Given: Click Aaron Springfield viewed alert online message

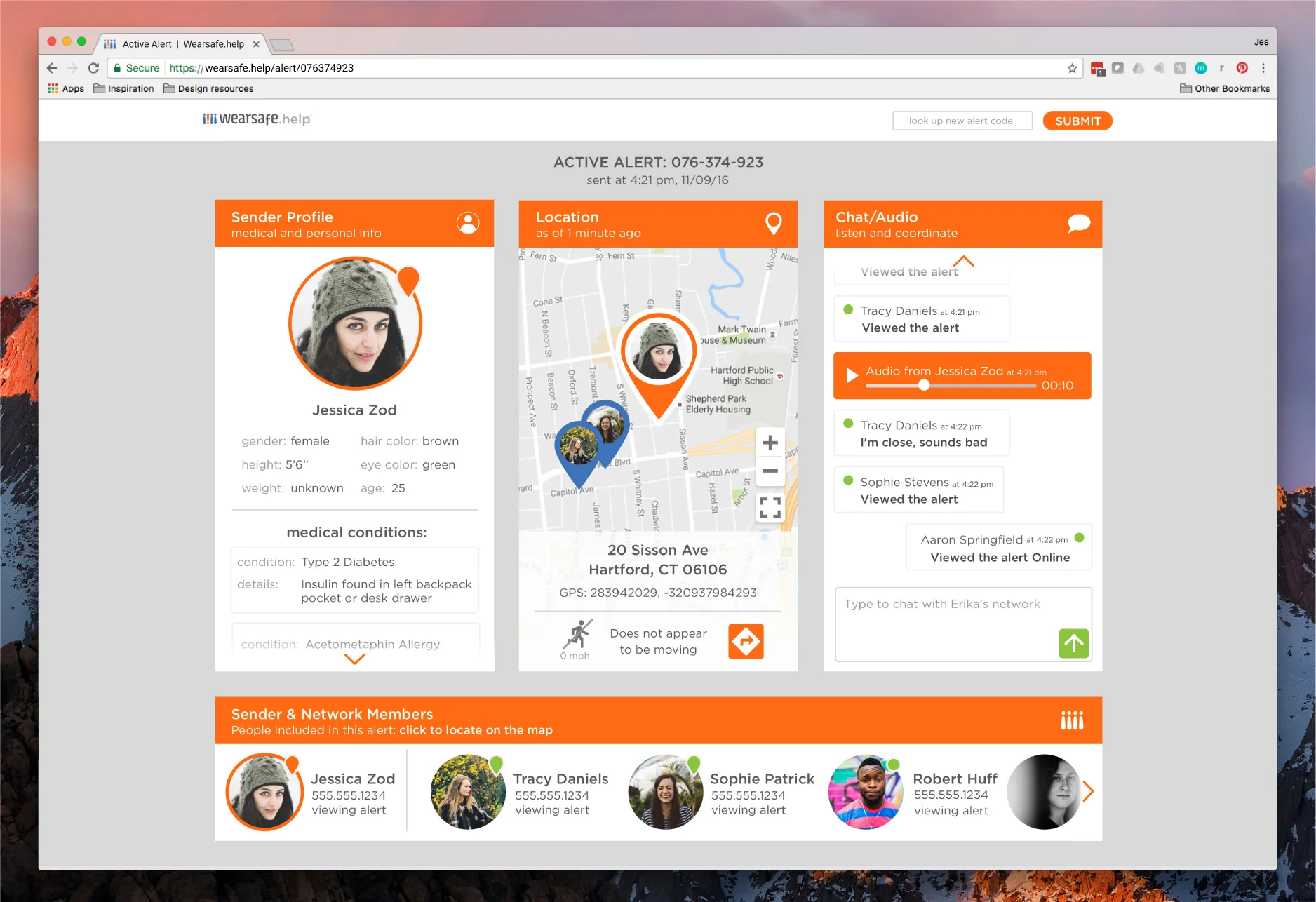Looking at the screenshot, I should [999, 548].
